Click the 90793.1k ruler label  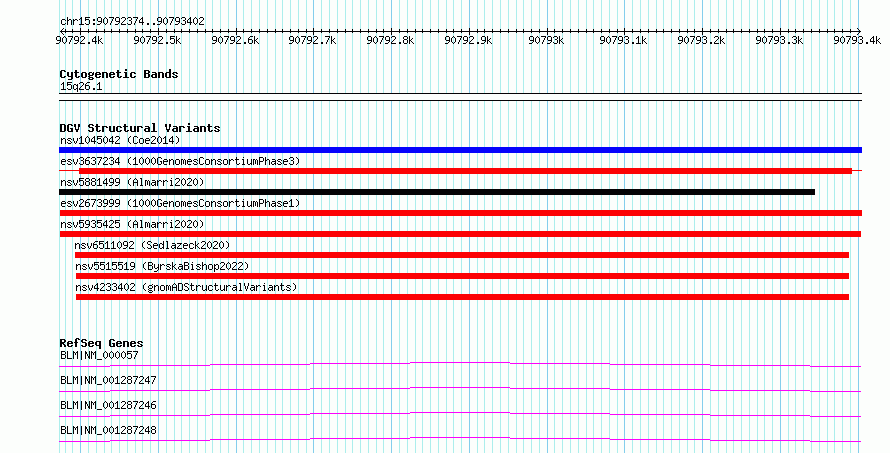(623, 40)
